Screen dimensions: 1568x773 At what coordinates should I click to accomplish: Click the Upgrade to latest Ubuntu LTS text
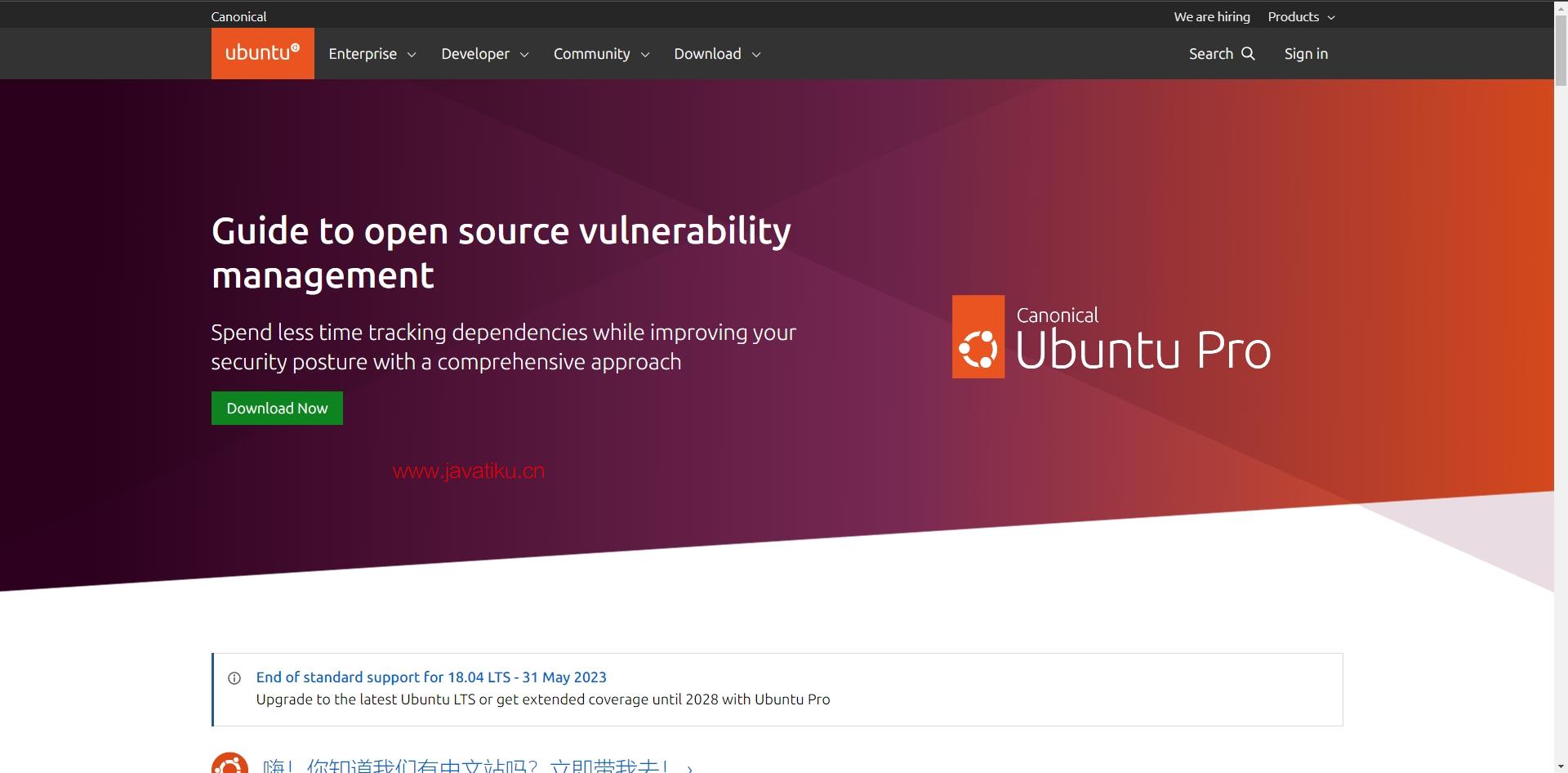[543, 699]
